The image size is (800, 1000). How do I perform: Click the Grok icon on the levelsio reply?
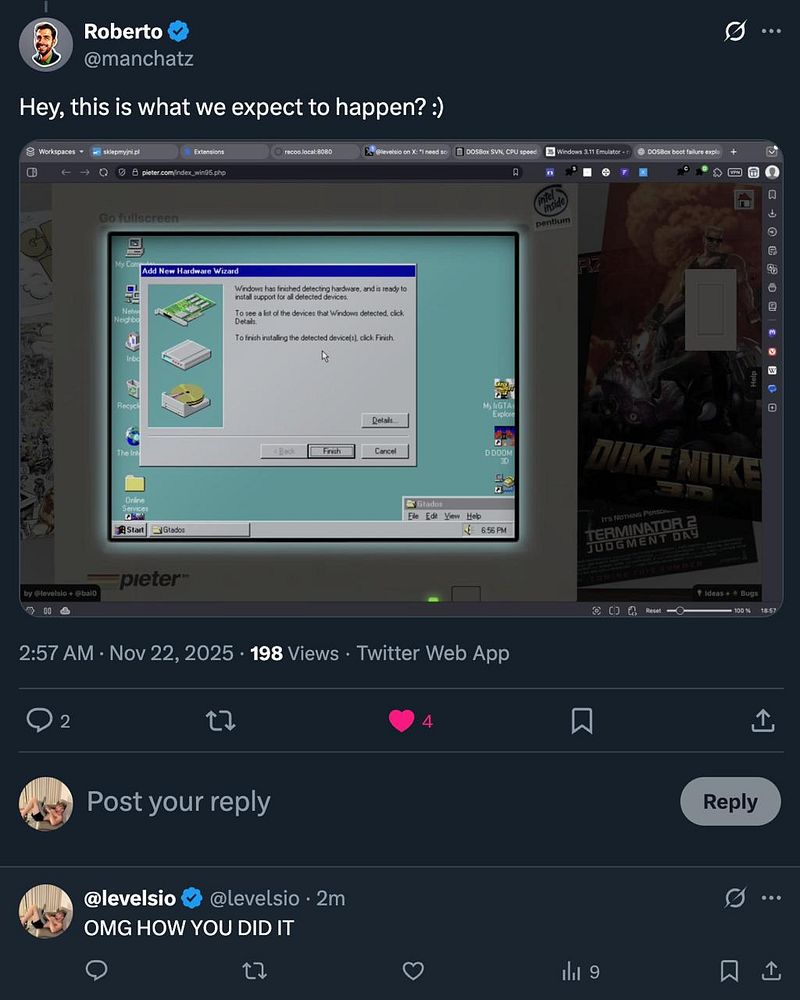click(735, 898)
